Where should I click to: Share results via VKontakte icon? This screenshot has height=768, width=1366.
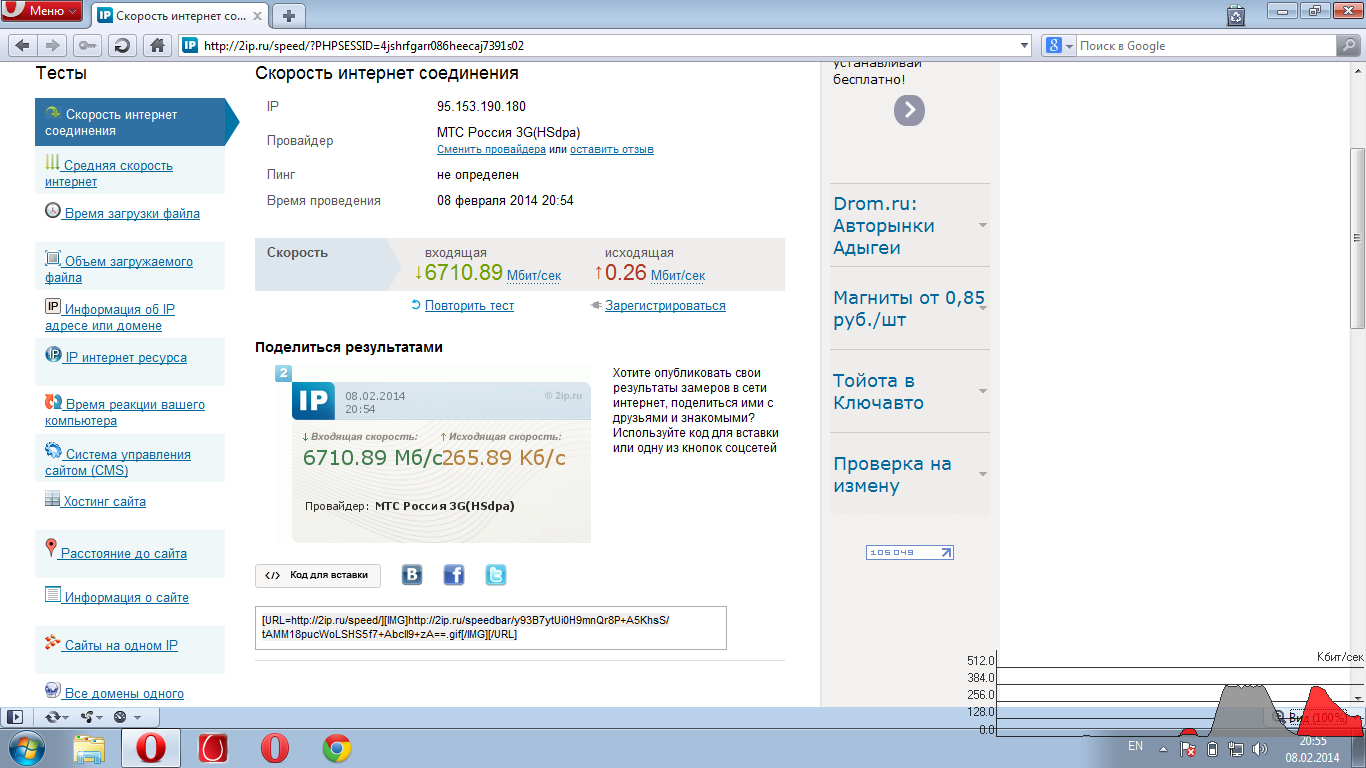tap(412, 575)
